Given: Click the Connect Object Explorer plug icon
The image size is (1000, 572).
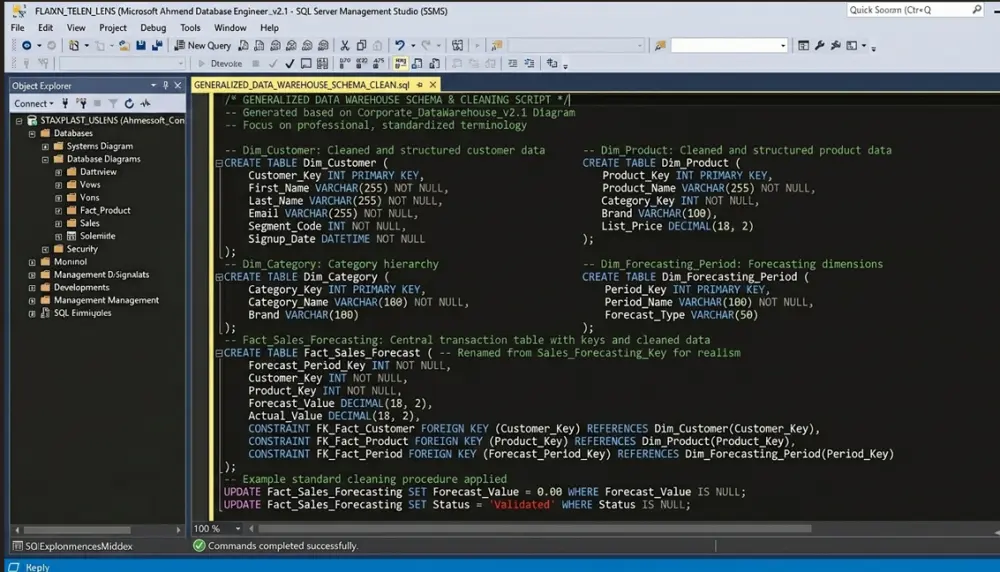Looking at the screenshot, I should pos(65,103).
